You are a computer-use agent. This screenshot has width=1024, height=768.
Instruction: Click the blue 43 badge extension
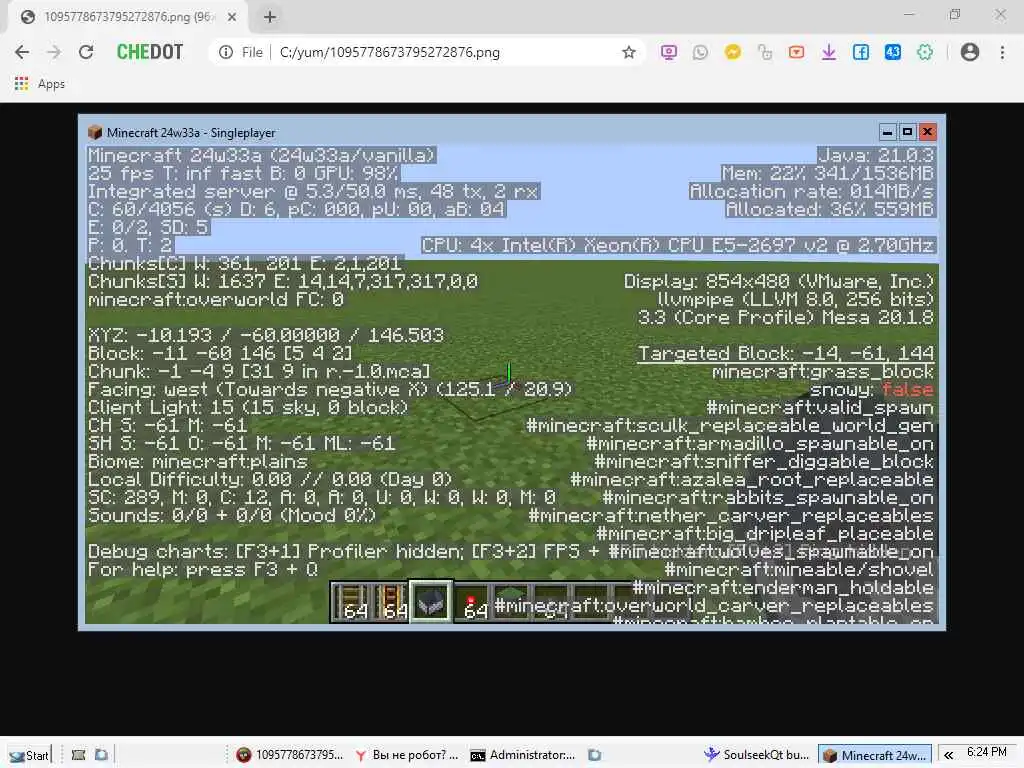pos(893,52)
